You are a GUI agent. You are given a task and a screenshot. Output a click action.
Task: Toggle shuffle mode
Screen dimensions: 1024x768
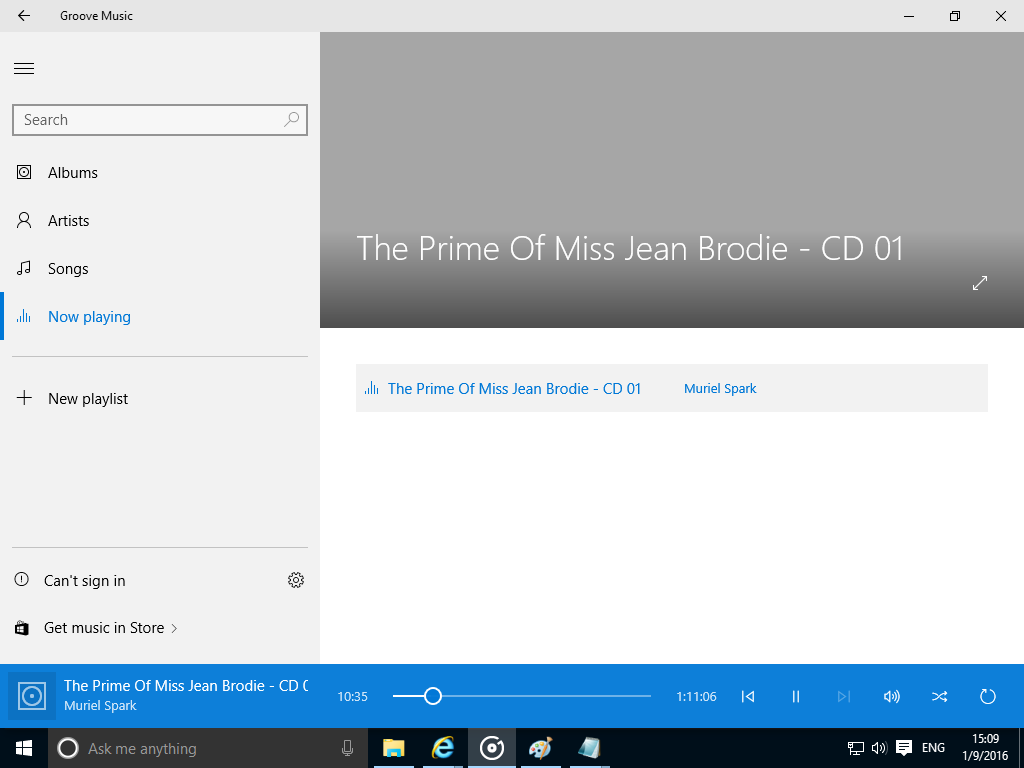tap(939, 697)
